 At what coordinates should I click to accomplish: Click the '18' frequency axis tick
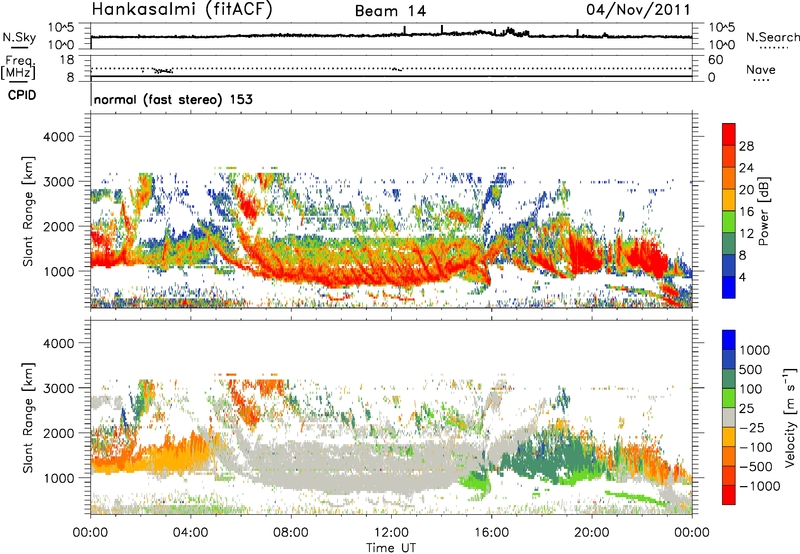click(x=67, y=60)
